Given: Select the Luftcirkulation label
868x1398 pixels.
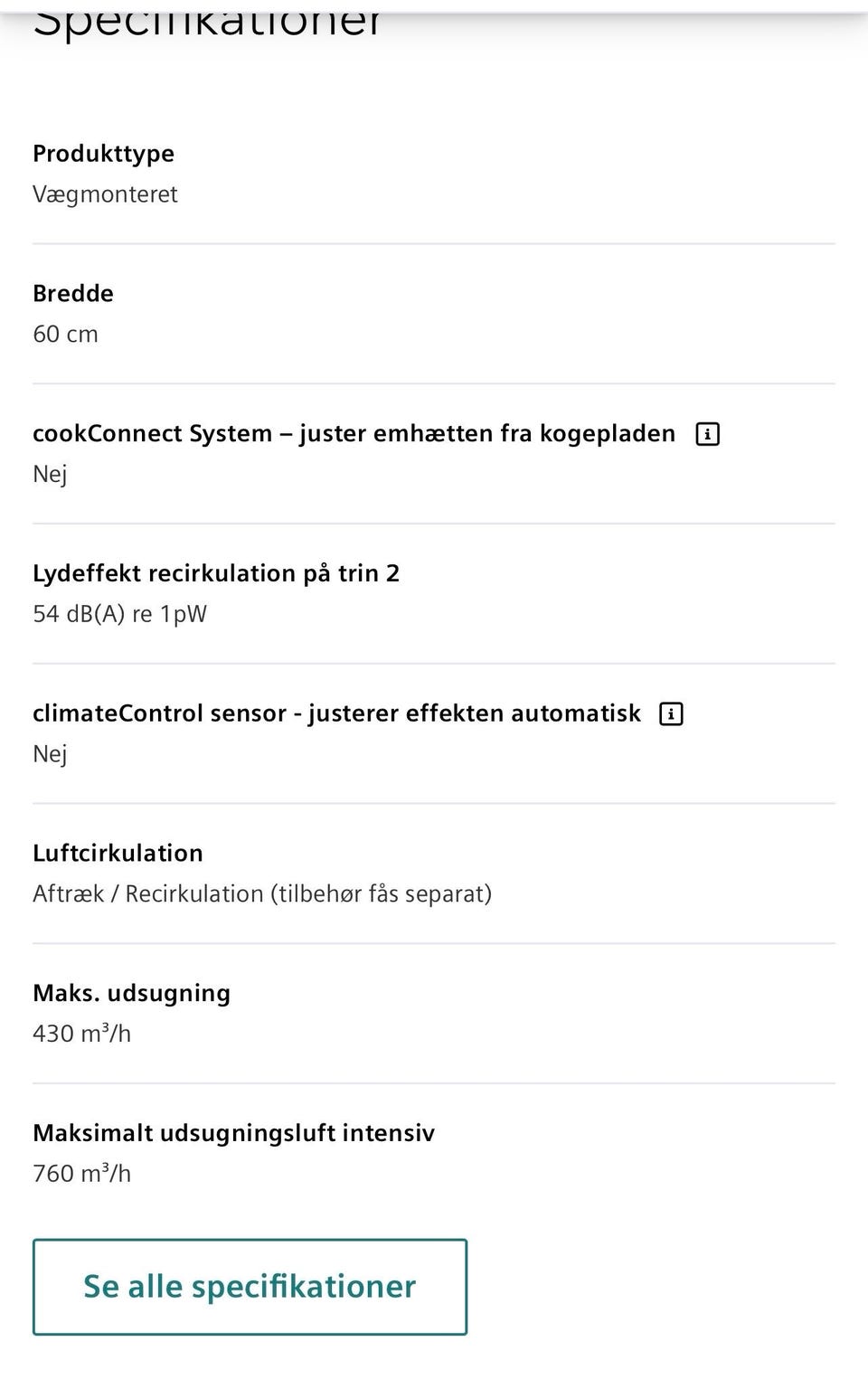Looking at the screenshot, I should tap(118, 853).
